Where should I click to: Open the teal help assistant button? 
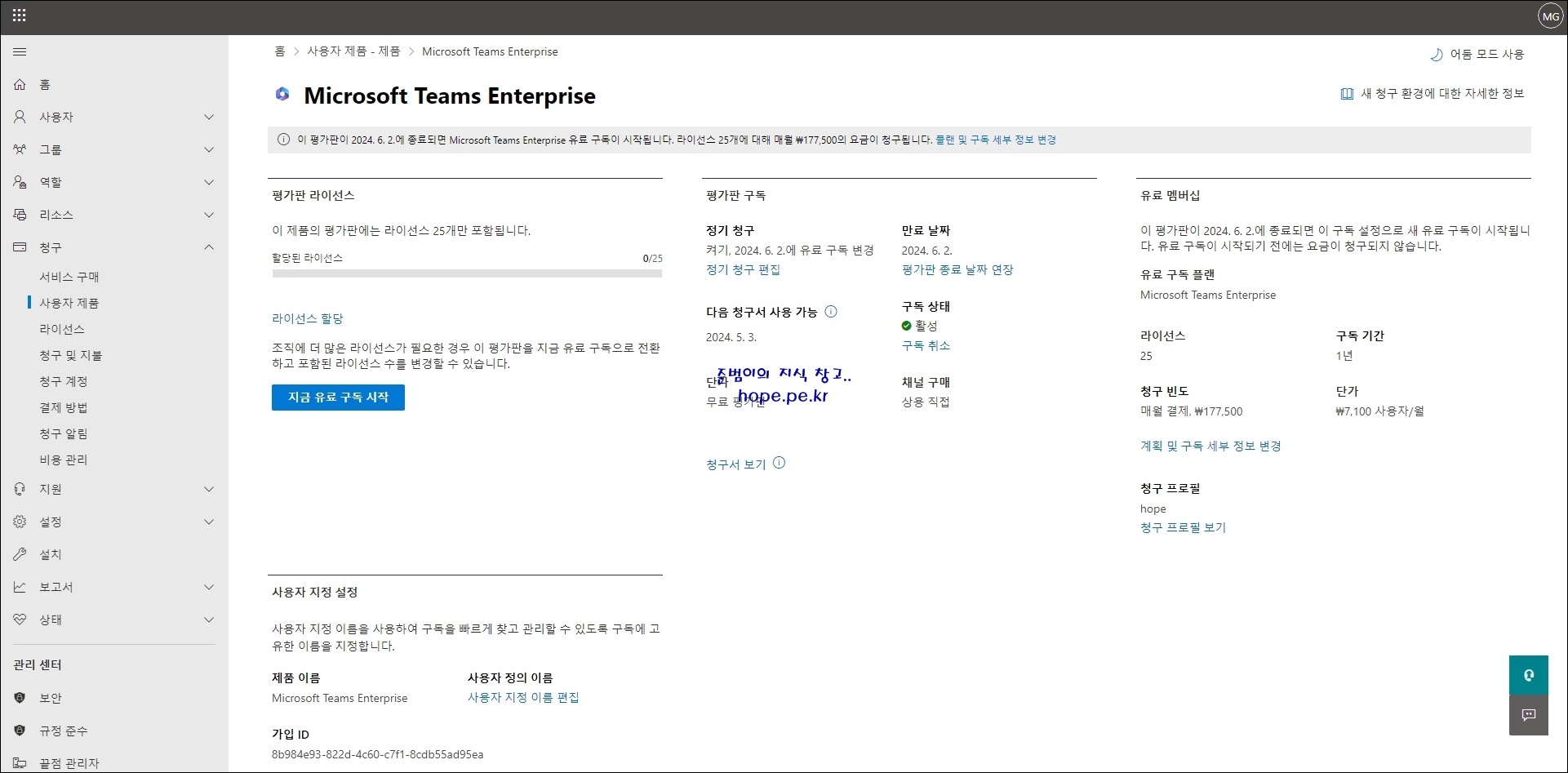pos(1529,675)
